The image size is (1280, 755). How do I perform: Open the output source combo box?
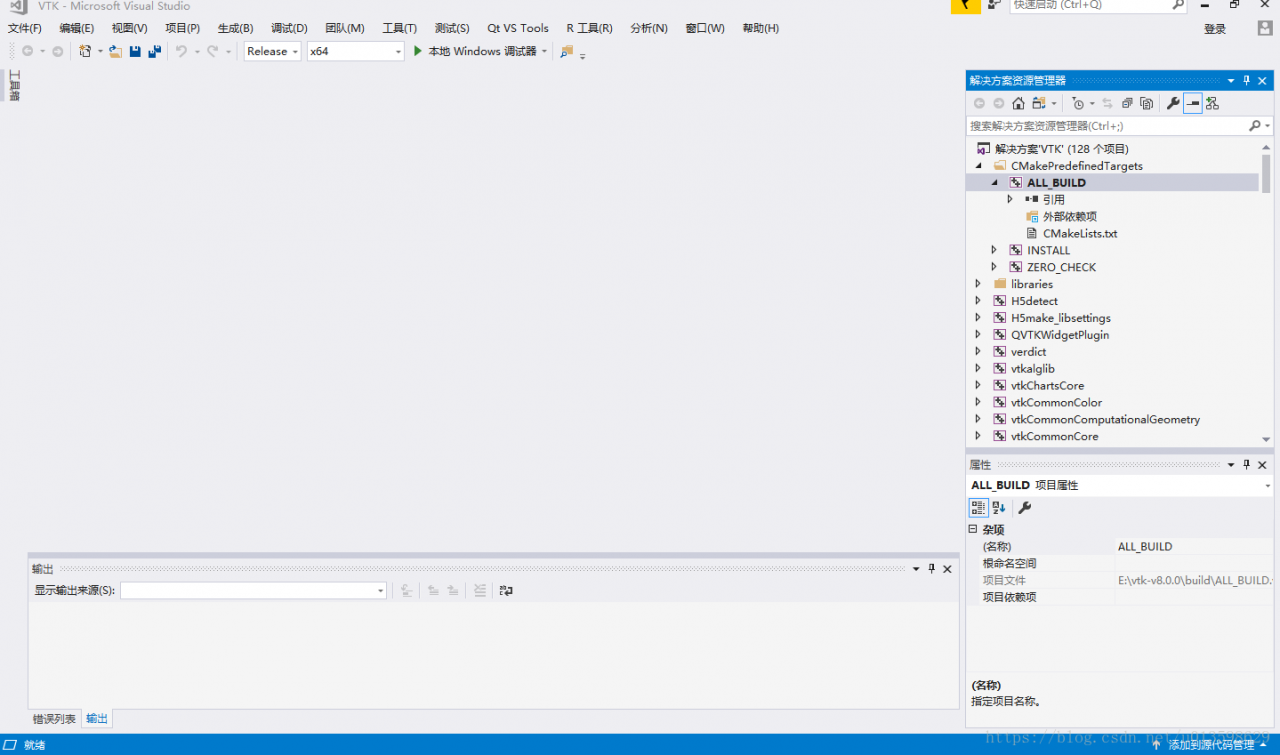tap(253, 591)
